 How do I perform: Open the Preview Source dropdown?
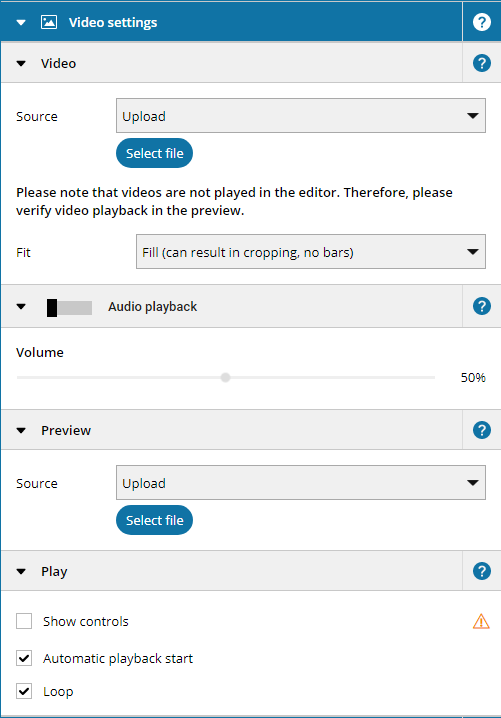tap(301, 483)
